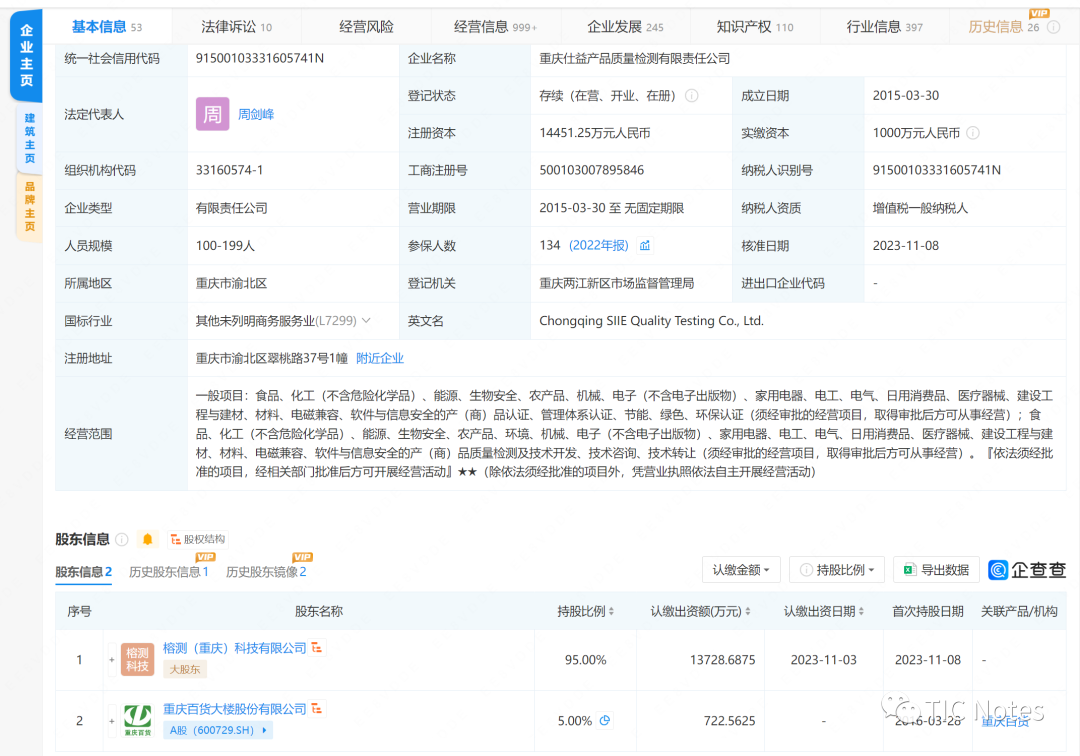Screen dimensions: 1080x756
Task: Click the 周 avatar of legal representative
Action: click(212, 114)
